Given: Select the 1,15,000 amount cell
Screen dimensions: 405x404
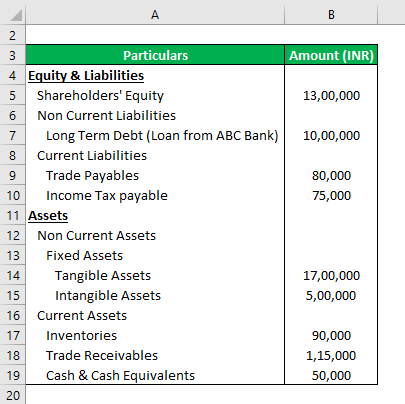Looking at the screenshot, I should point(331,355).
